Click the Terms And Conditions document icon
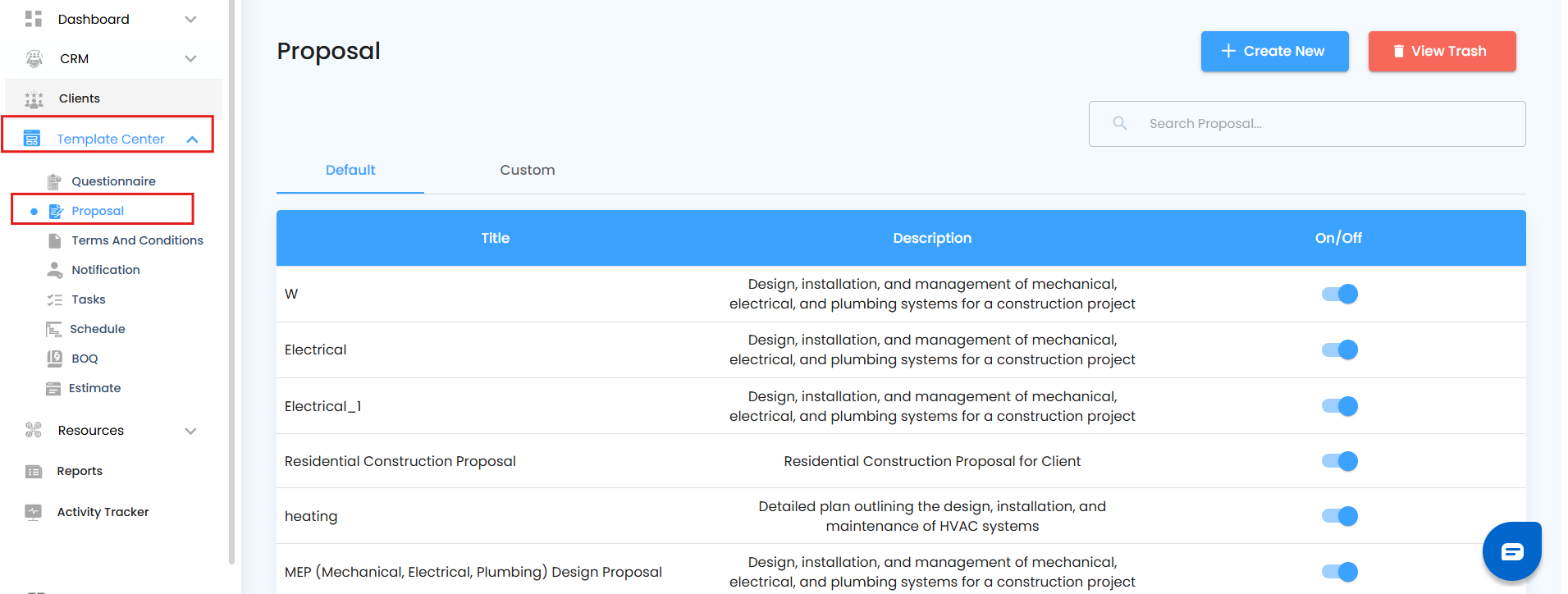1568x594 pixels. pyautogui.click(x=54, y=240)
